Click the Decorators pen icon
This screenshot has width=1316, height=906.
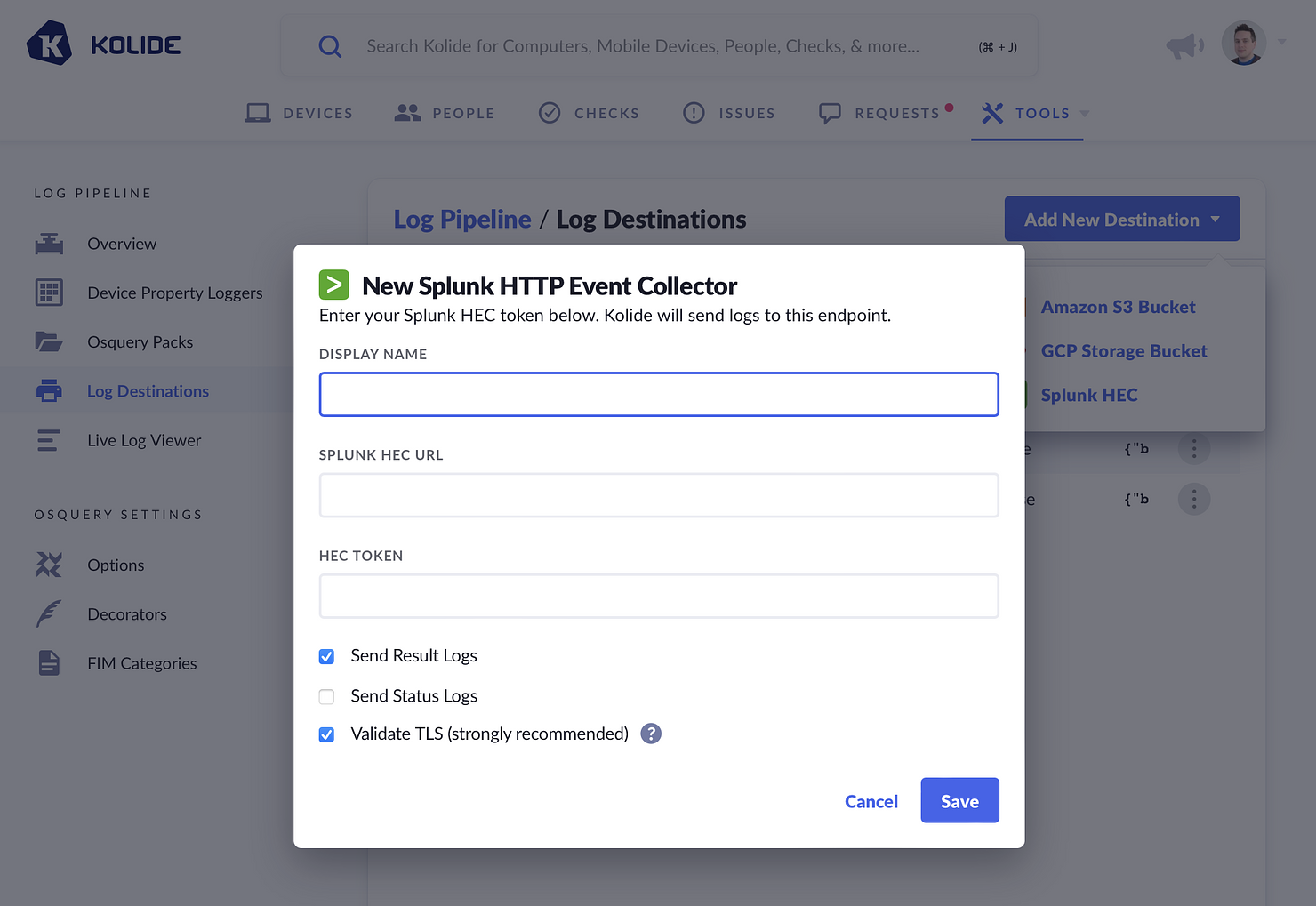coord(49,613)
